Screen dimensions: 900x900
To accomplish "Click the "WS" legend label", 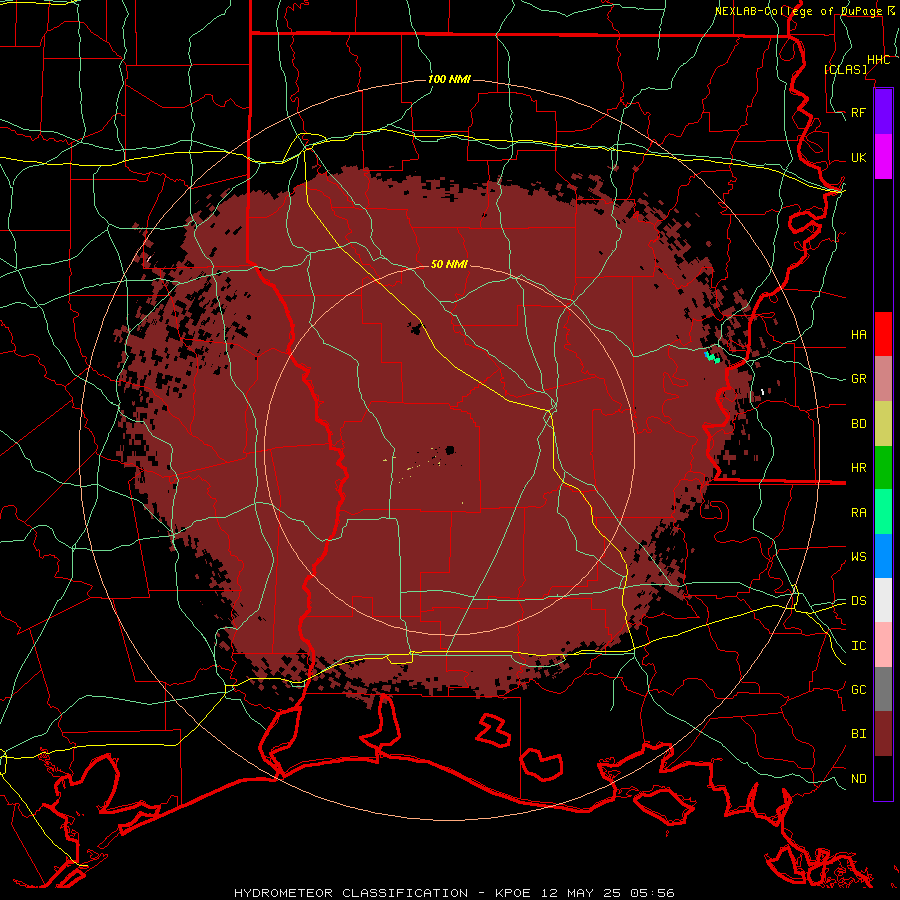I will [x=858, y=556].
